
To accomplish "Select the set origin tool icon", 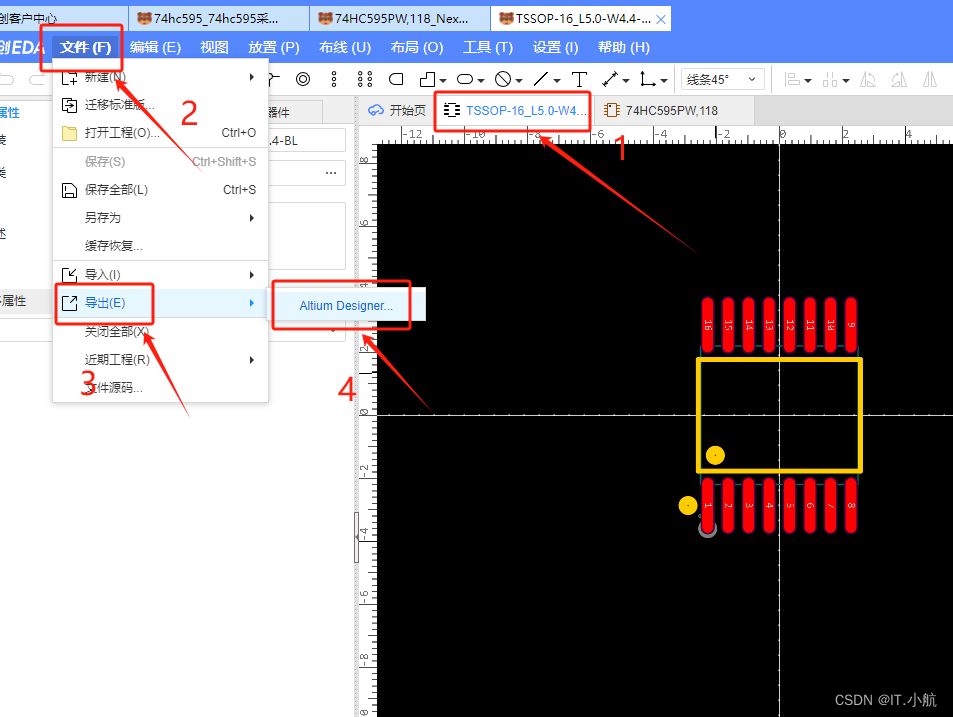I will (x=647, y=79).
